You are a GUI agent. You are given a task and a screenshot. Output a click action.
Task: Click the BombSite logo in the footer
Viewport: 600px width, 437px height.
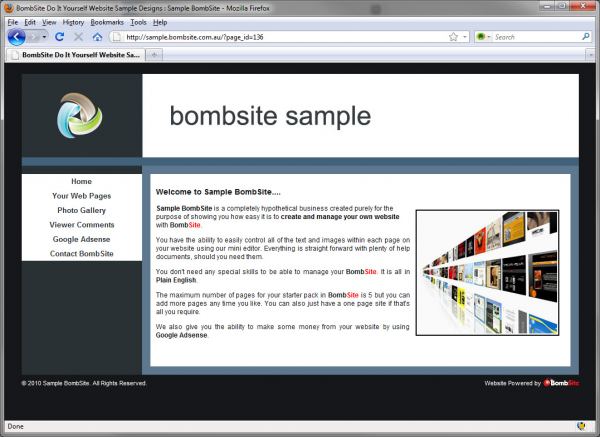pos(561,383)
